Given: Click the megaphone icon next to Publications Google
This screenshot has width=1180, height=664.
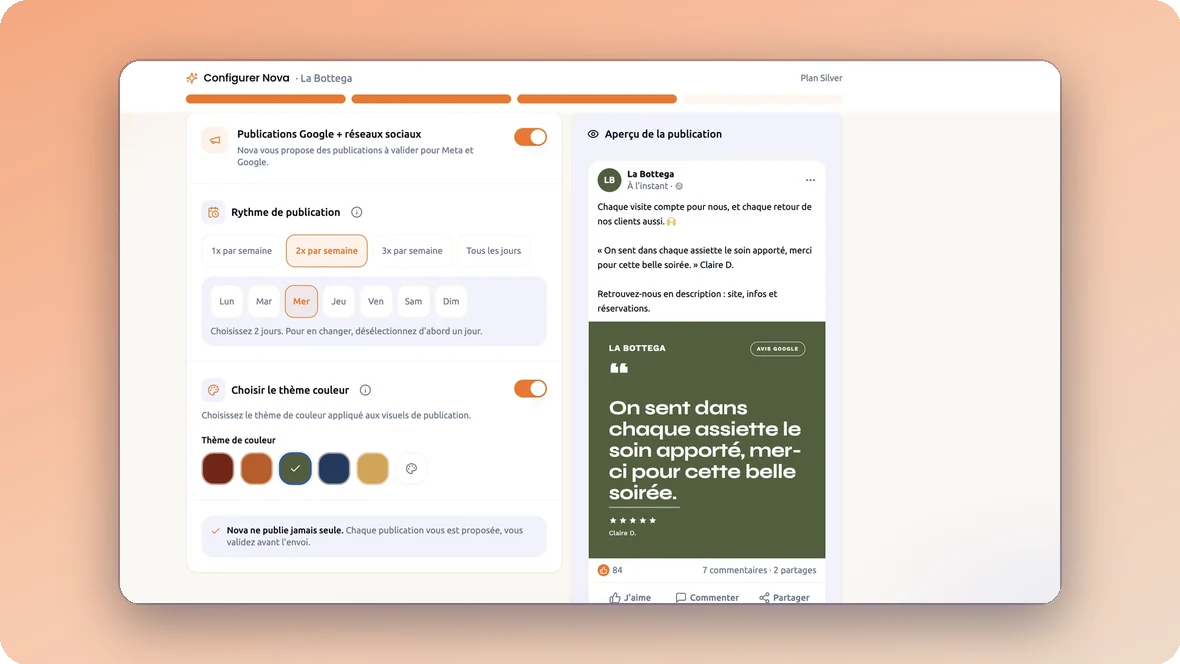Looking at the screenshot, I should click(214, 140).
